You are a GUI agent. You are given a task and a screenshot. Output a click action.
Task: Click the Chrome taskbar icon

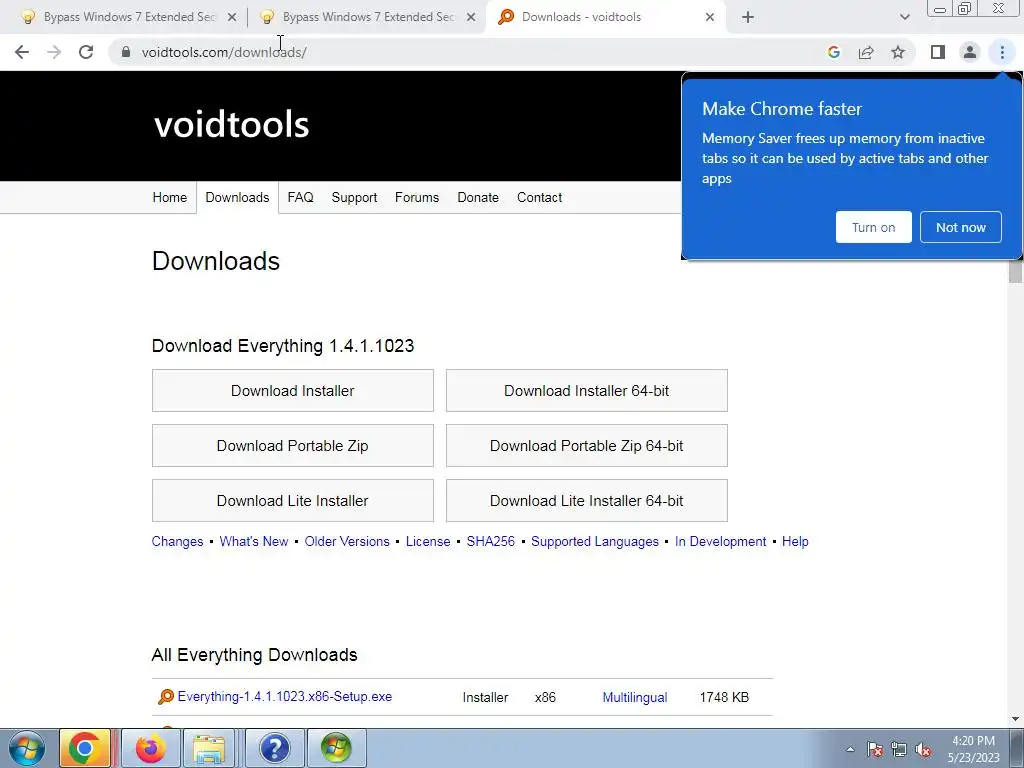pyautogui.click(x=85, y=748)
